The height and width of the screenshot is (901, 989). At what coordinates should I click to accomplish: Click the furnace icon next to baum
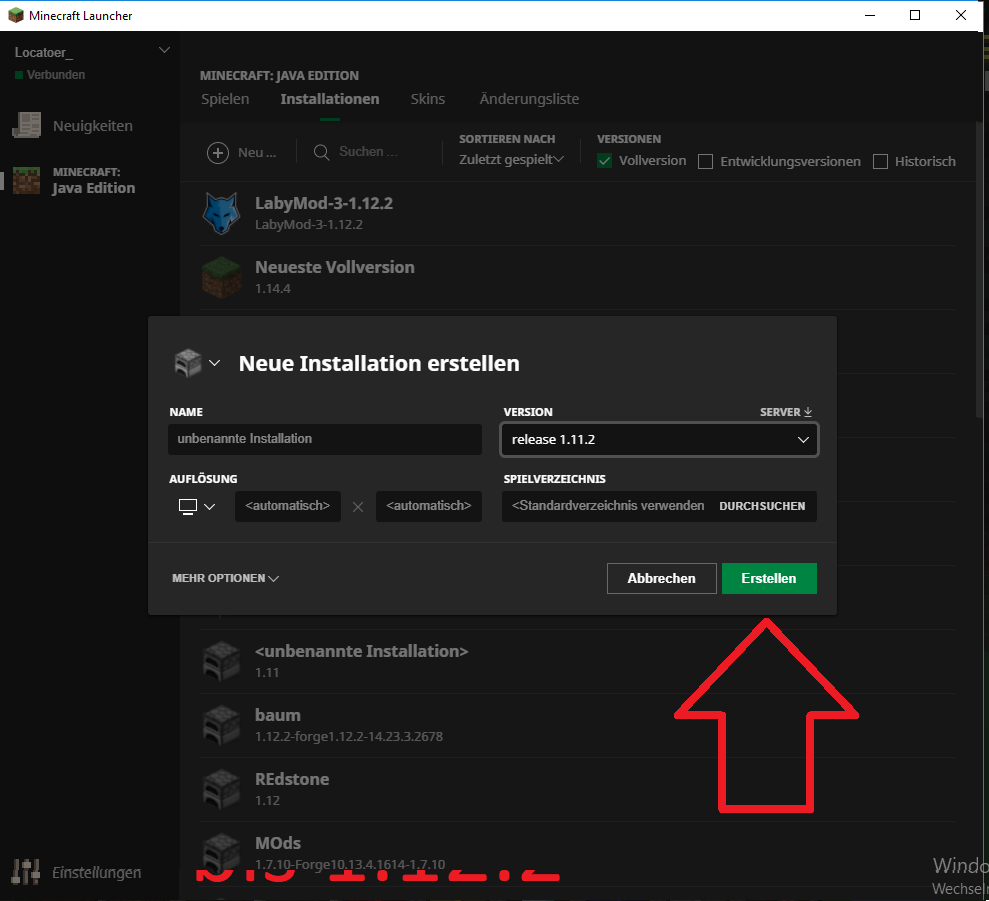click(221, 725)
